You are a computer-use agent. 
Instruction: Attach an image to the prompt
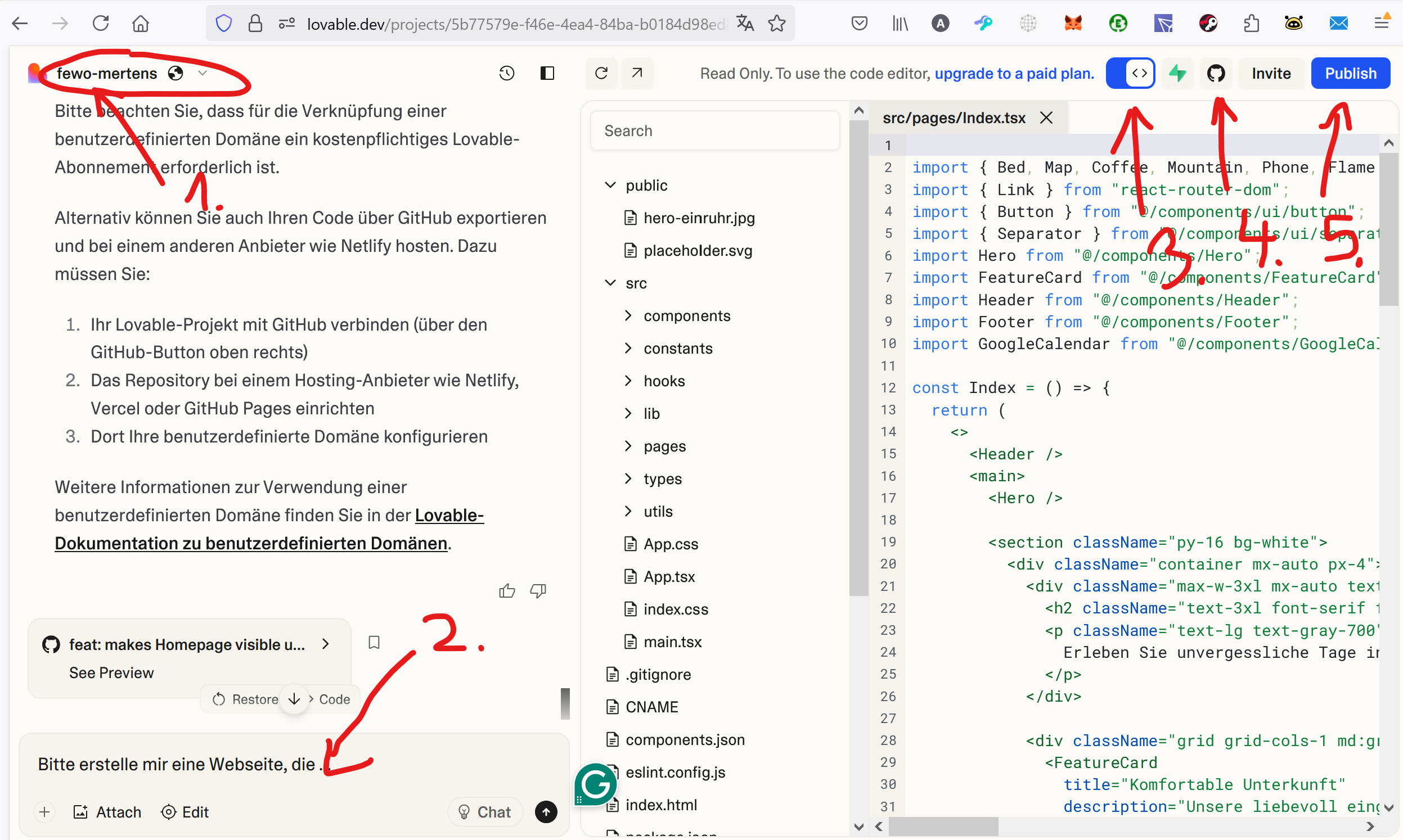[107, 812]
